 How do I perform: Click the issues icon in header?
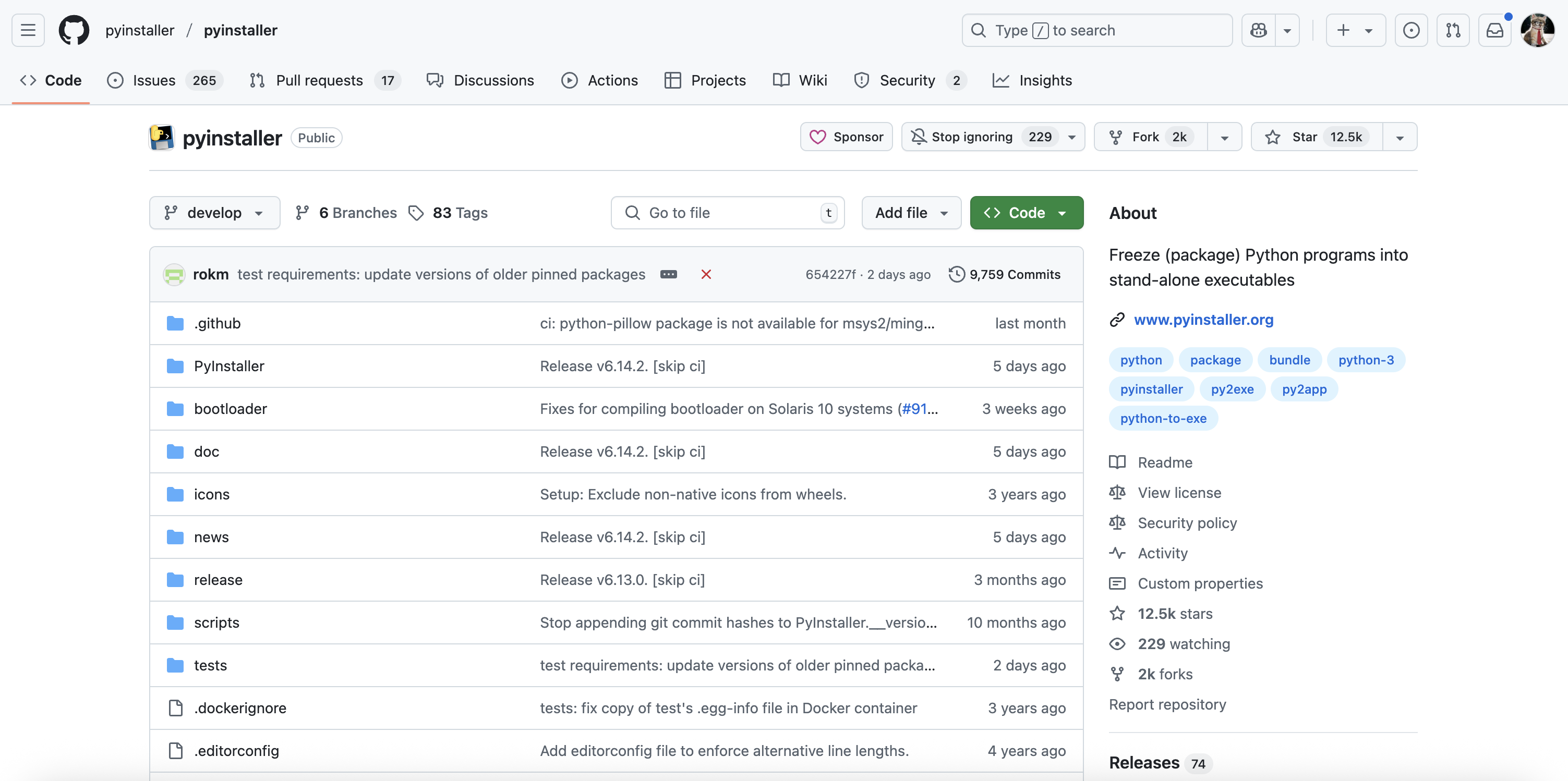[1411, 30]
